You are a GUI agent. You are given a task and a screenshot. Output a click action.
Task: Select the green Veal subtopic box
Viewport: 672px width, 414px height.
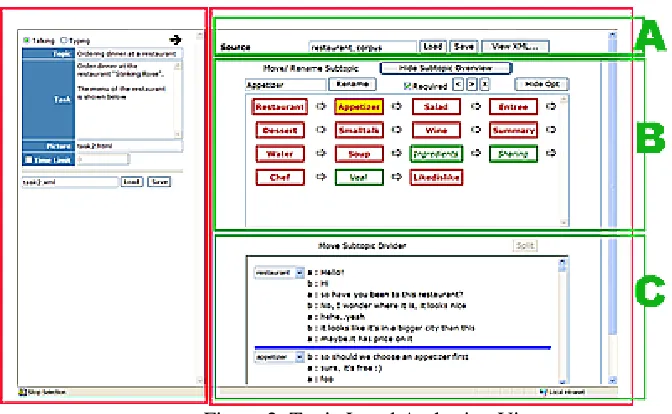click(x=359, y=177)
